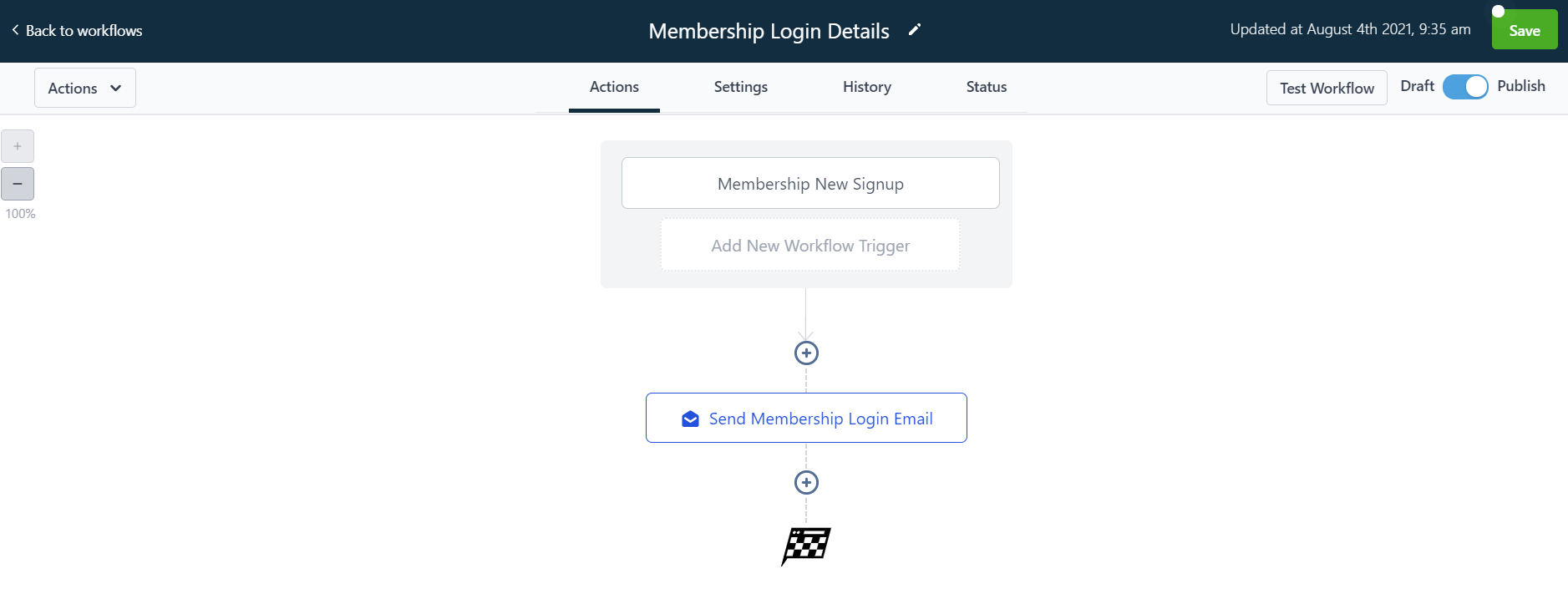Click the back chevron icon next to workflows
Screen dimensions: 1568x589
pyautogui.click(x=15, y=29)
